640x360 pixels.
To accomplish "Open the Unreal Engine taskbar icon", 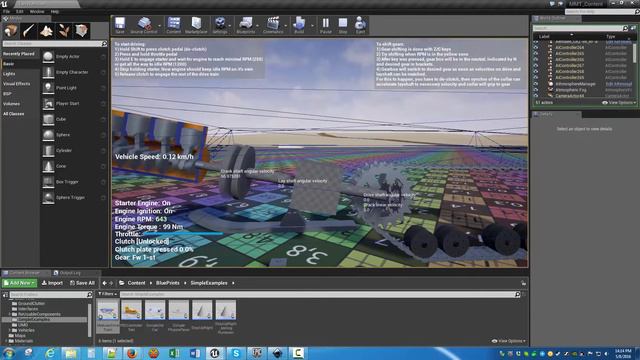I will coord(215,353).
